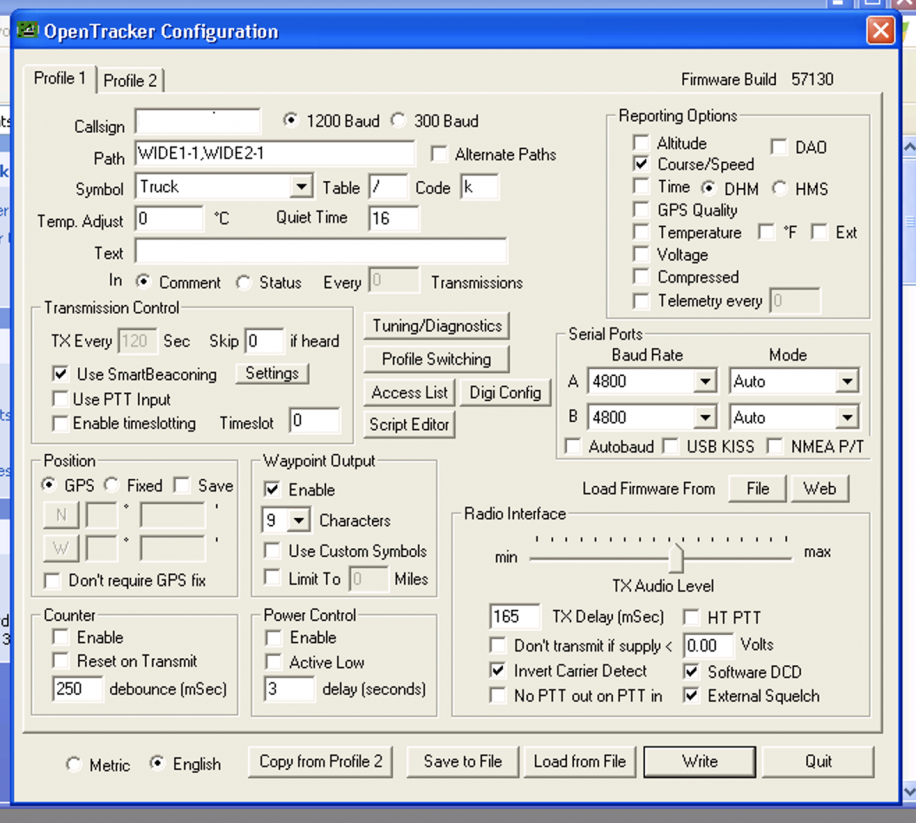Check Power Control Active Low
This screenshot has height=823, width=916.
273,662
